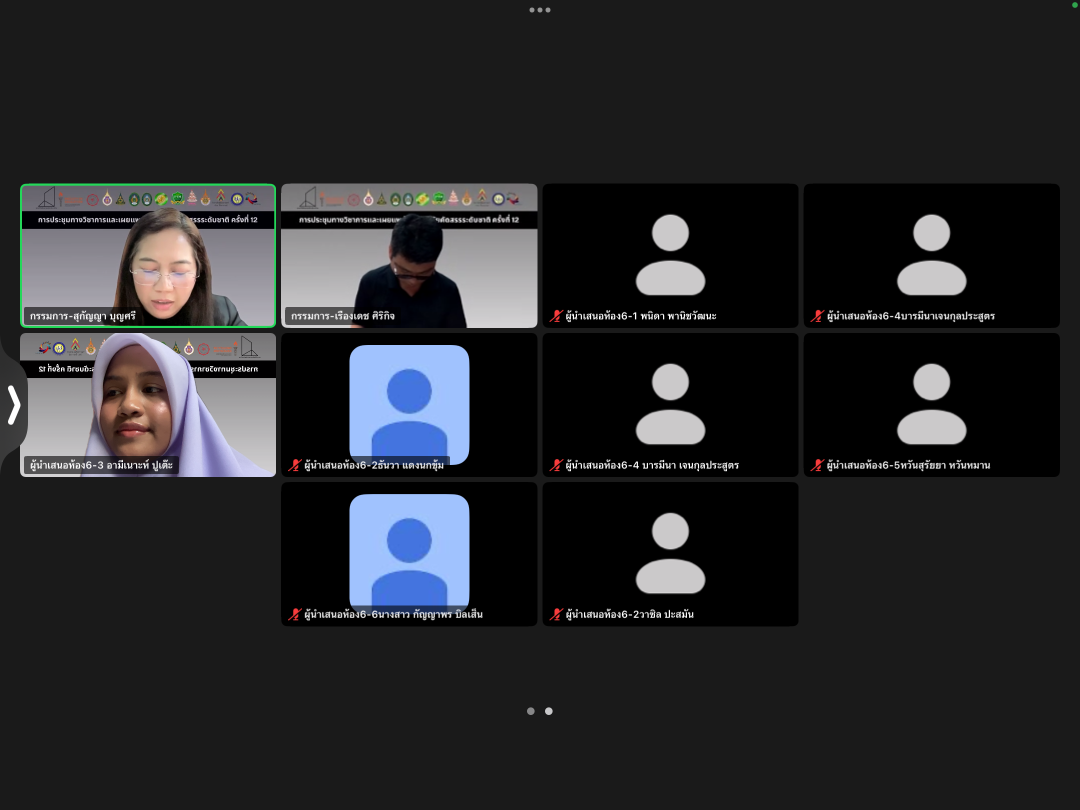1080x810 pixels.
Task: Click muted mic icon for 6-2 ธันวา
Action: click(295, 465)
